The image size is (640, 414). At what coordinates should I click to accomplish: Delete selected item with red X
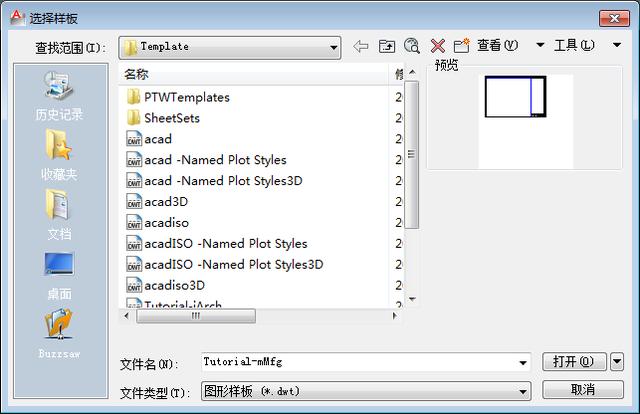(438, 46)
